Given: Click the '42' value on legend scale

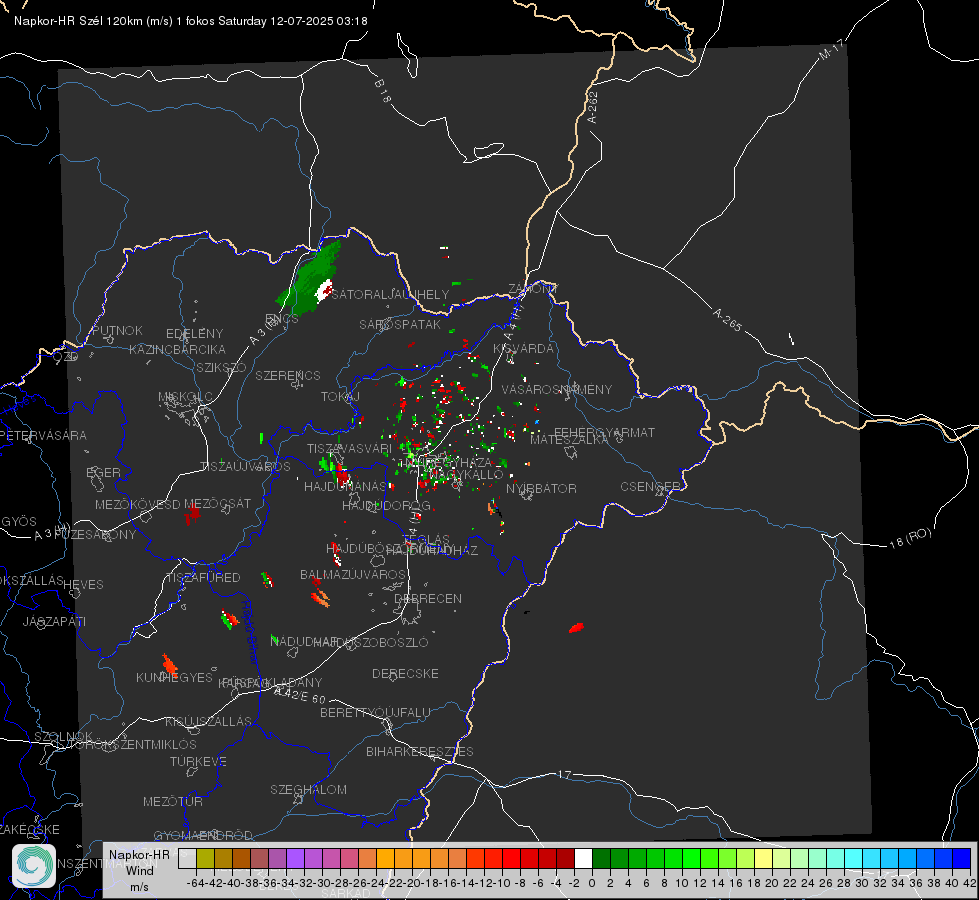Looking at the screenshot, I should (969, 883).
